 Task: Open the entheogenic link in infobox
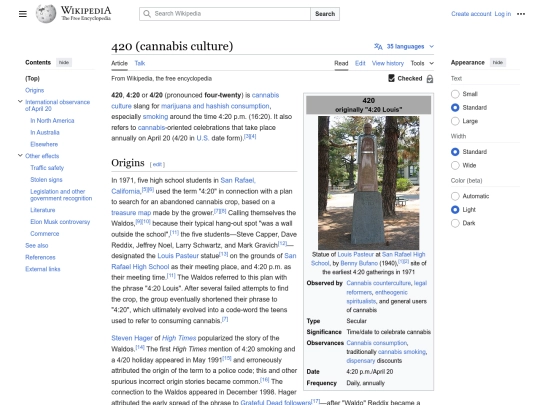pyautogui.click(x=391, y=292)
